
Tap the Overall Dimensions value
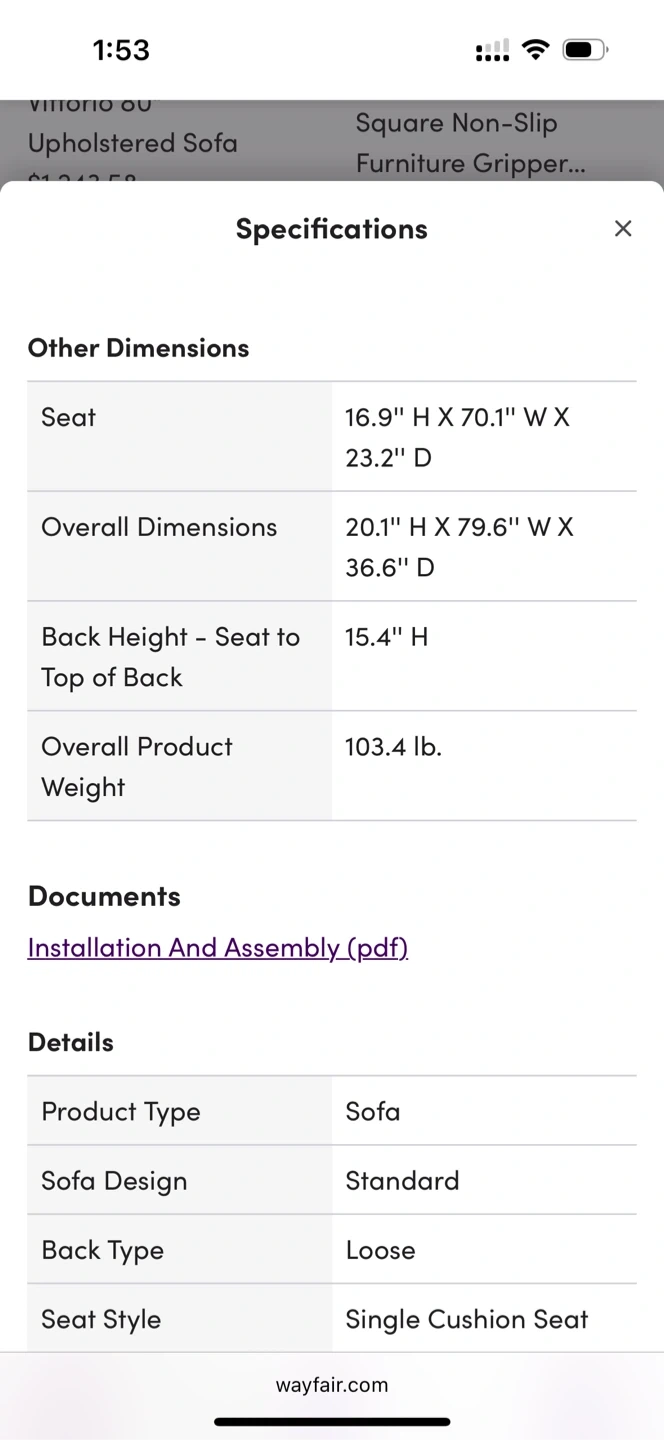(460, 547)
